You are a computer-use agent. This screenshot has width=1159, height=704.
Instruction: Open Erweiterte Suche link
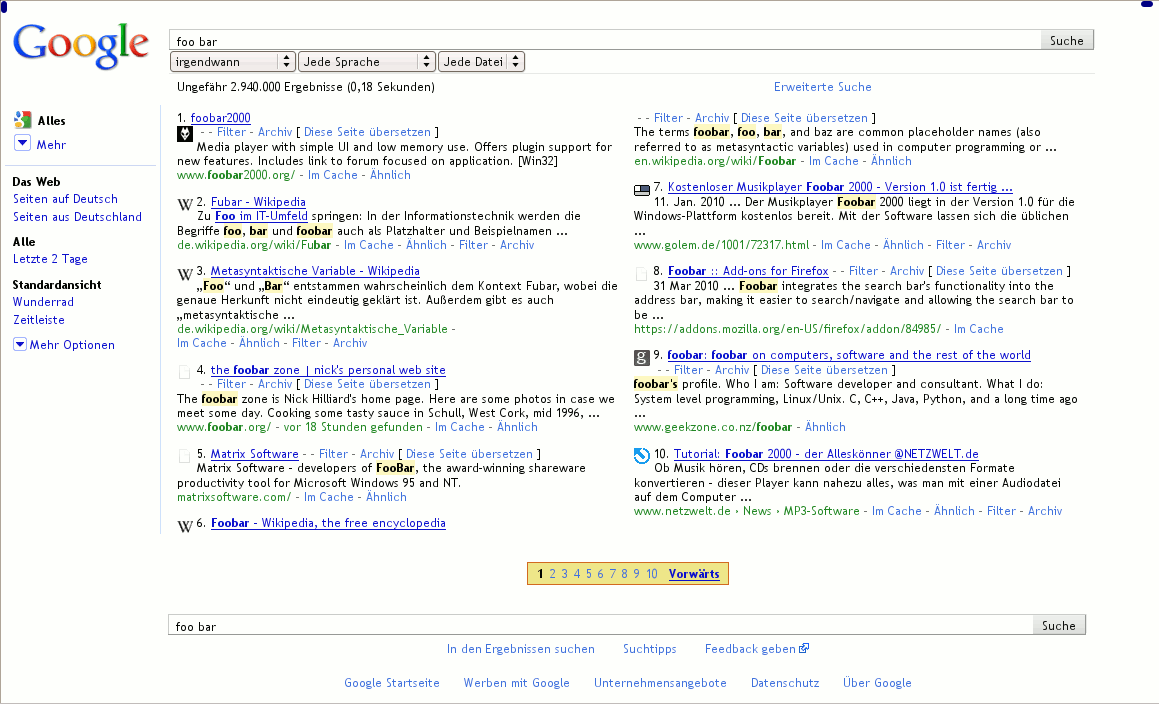[x=823, y=87]
